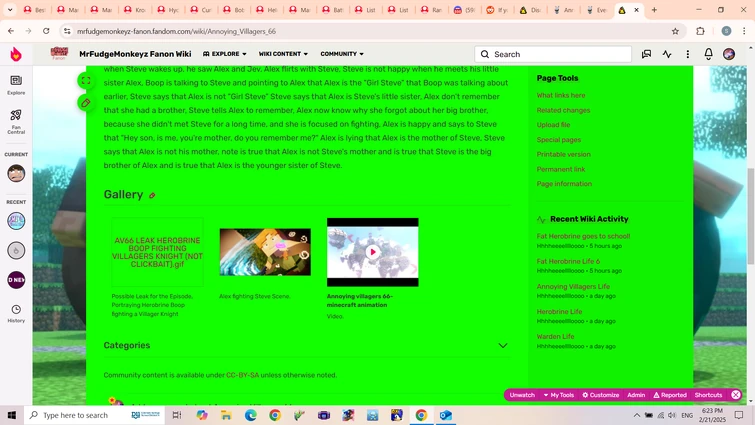Image resolution: width=755 pixels, height=425 pixels.
Task: Open the notifications bell
Action: tap(708, 54)
